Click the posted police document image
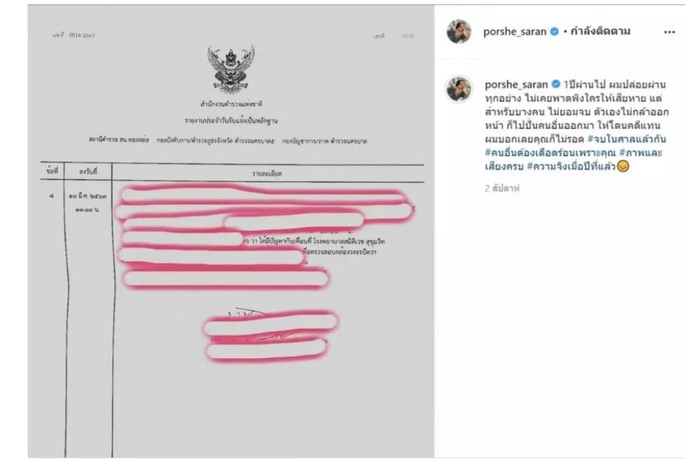 pos(231,231)
